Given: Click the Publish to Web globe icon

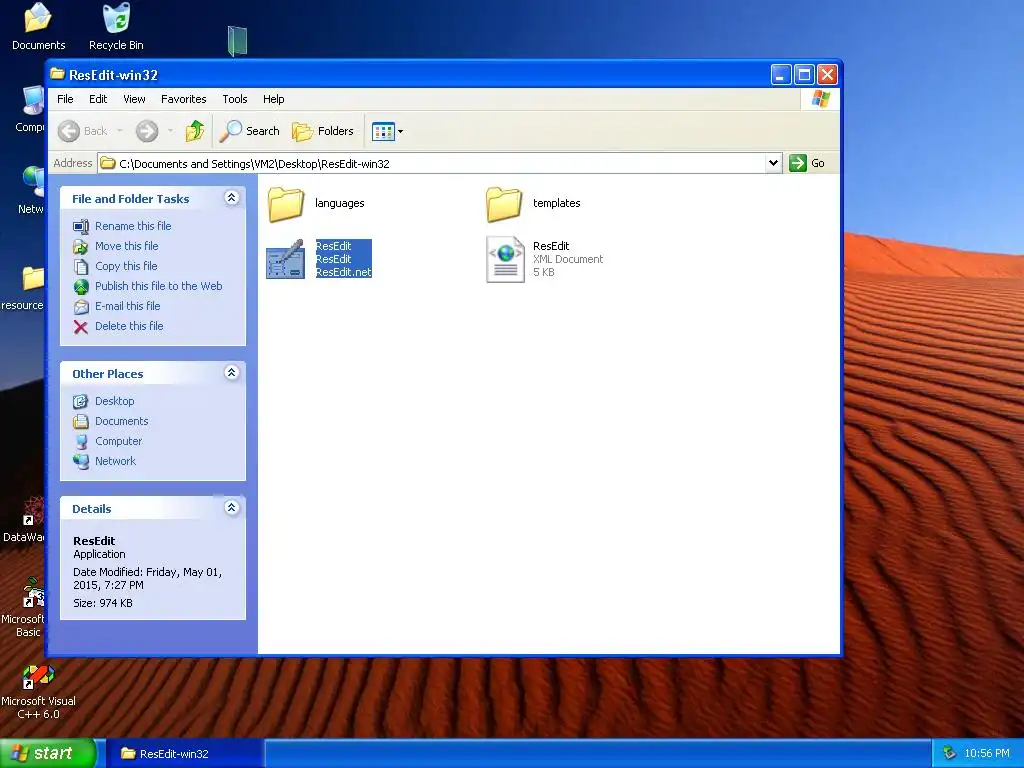Looking at the screenshot, I should pos(81,287).
